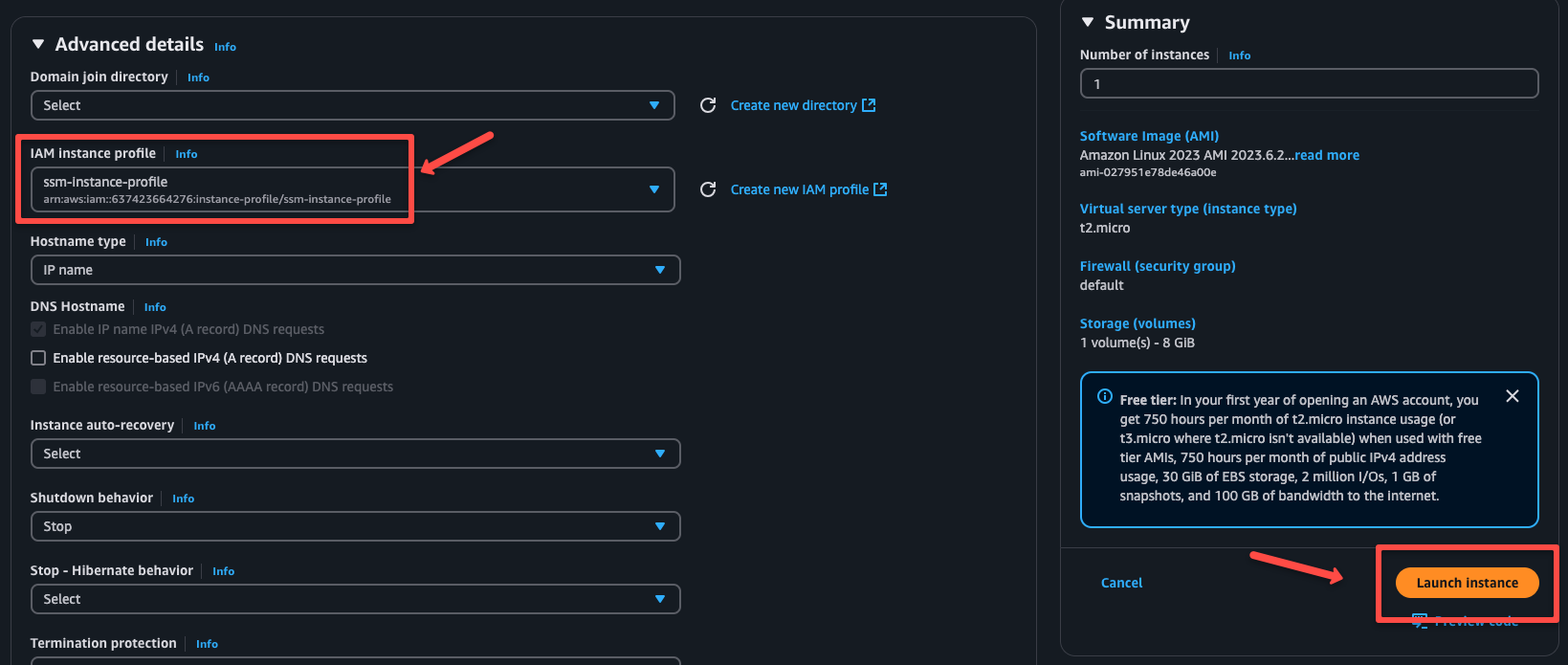Open the Instance auto-recovery dropdown
The image size is (1568, 665).
[x=356, y=454]
